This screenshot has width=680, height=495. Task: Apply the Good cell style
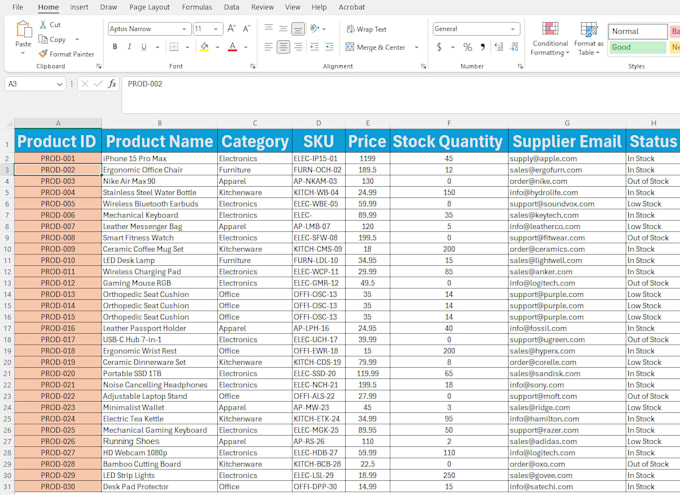point(638,47)
